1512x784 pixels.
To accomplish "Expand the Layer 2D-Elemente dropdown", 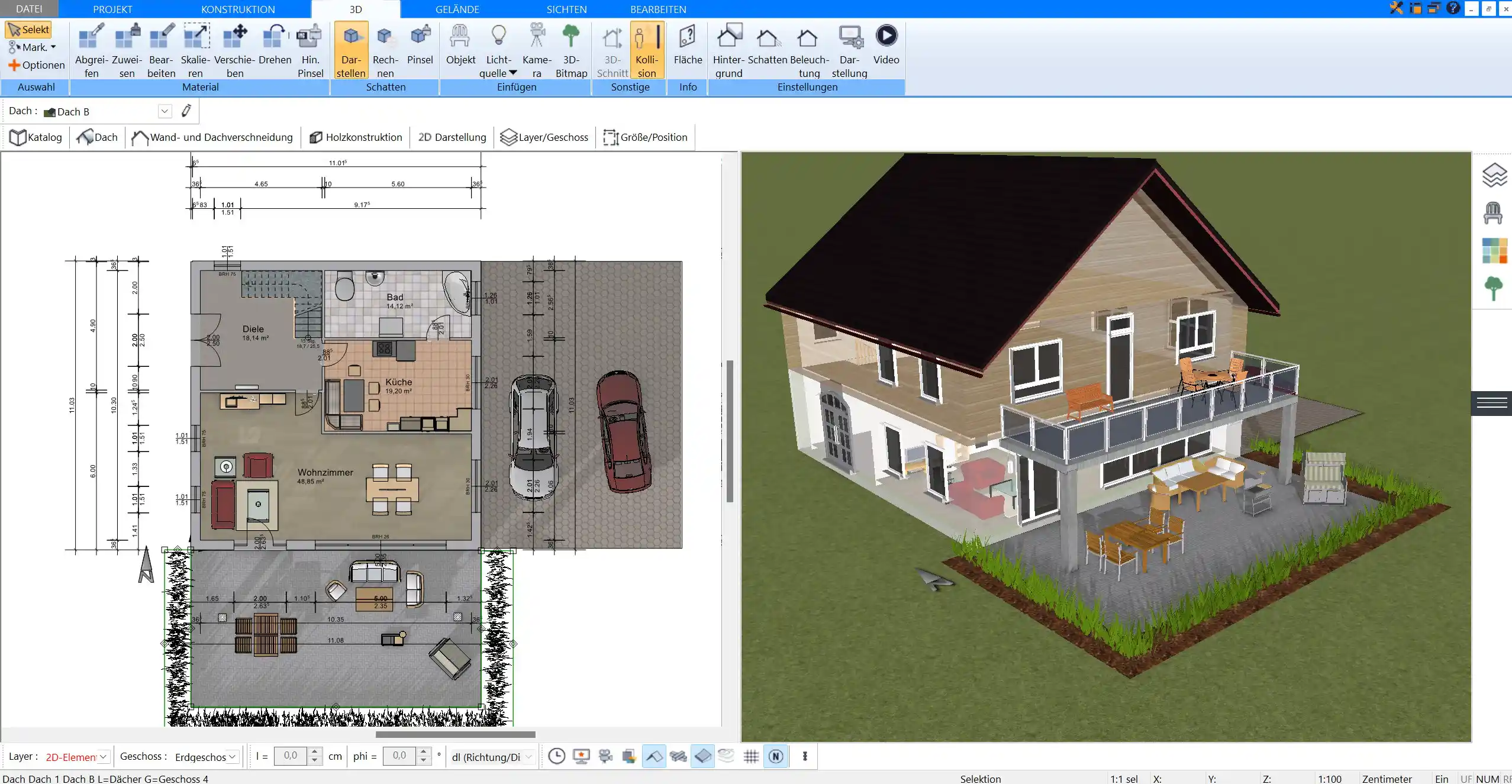I will 103,757.
